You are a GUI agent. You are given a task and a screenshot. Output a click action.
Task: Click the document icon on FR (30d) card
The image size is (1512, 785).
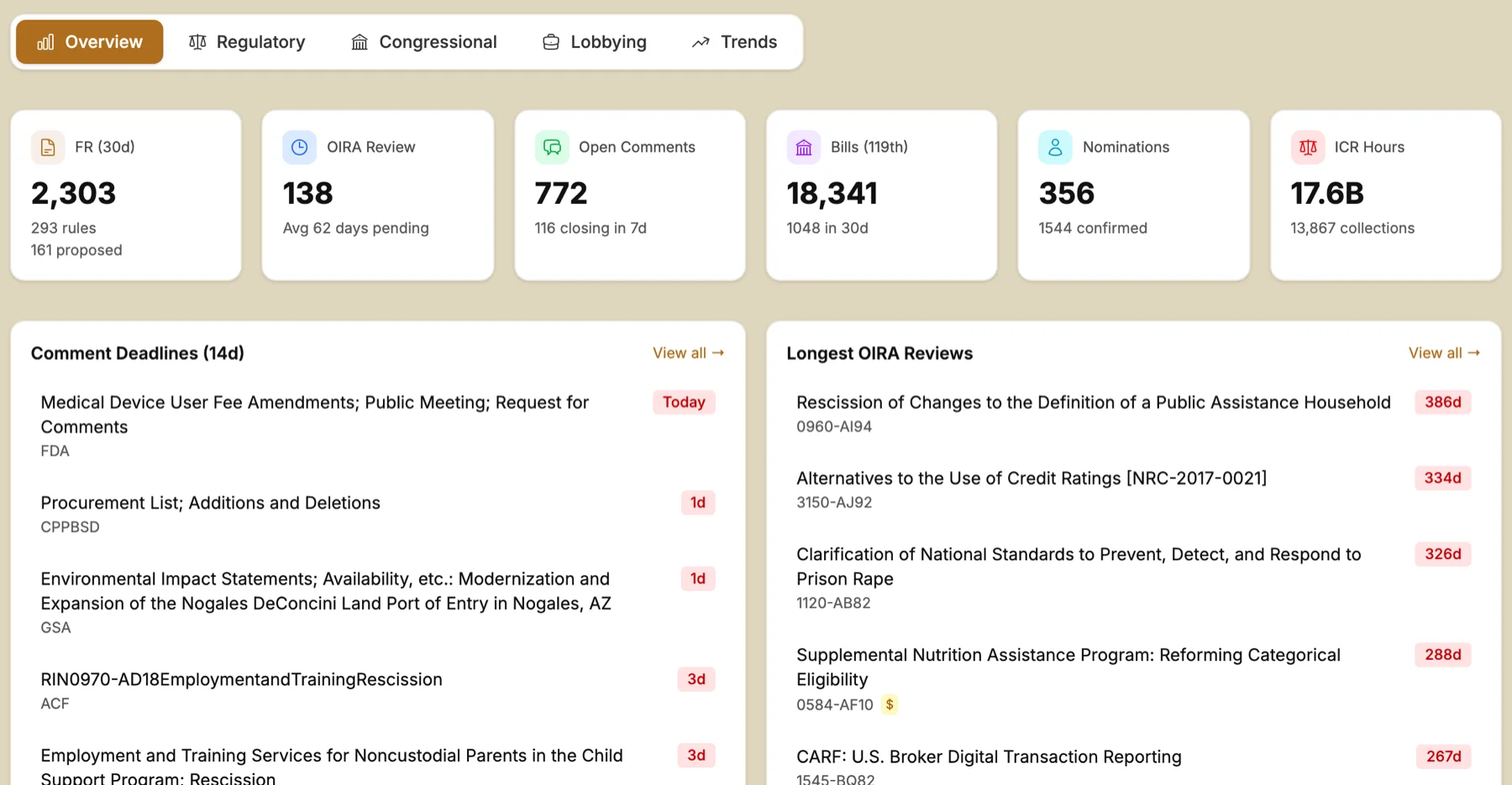(48, 148)
